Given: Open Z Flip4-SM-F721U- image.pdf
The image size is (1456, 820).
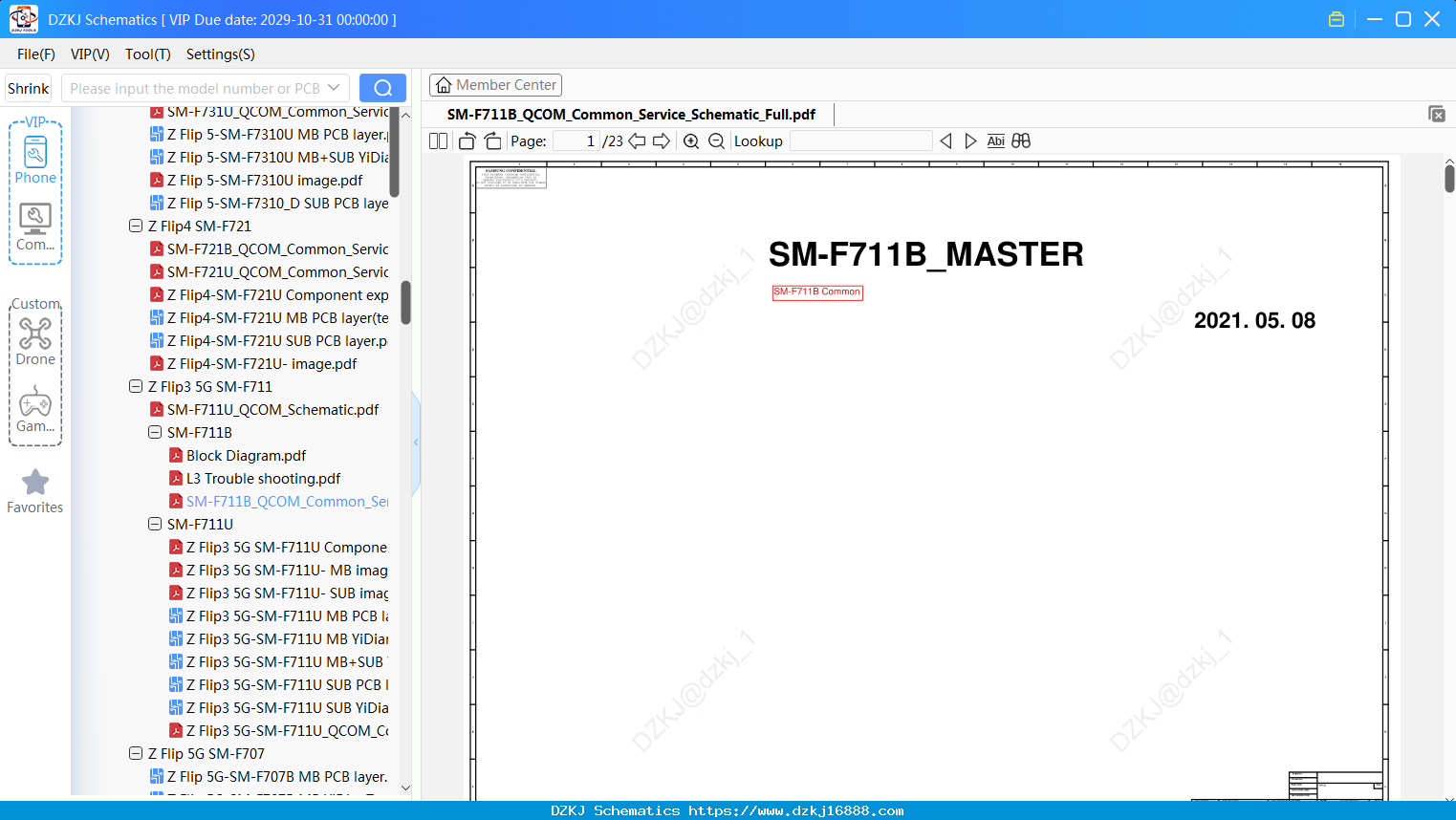Looking at the screenshot, I should pos(262,364).
